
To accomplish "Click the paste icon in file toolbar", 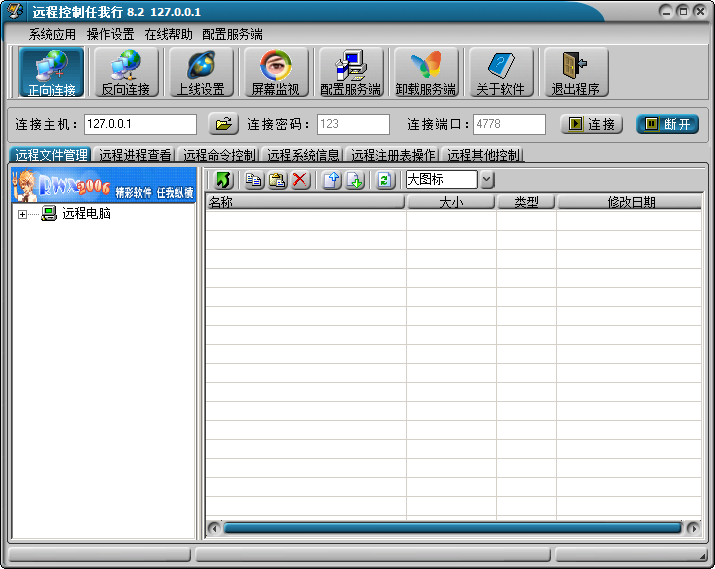I will pyautogui.click(x=277, y=180).
